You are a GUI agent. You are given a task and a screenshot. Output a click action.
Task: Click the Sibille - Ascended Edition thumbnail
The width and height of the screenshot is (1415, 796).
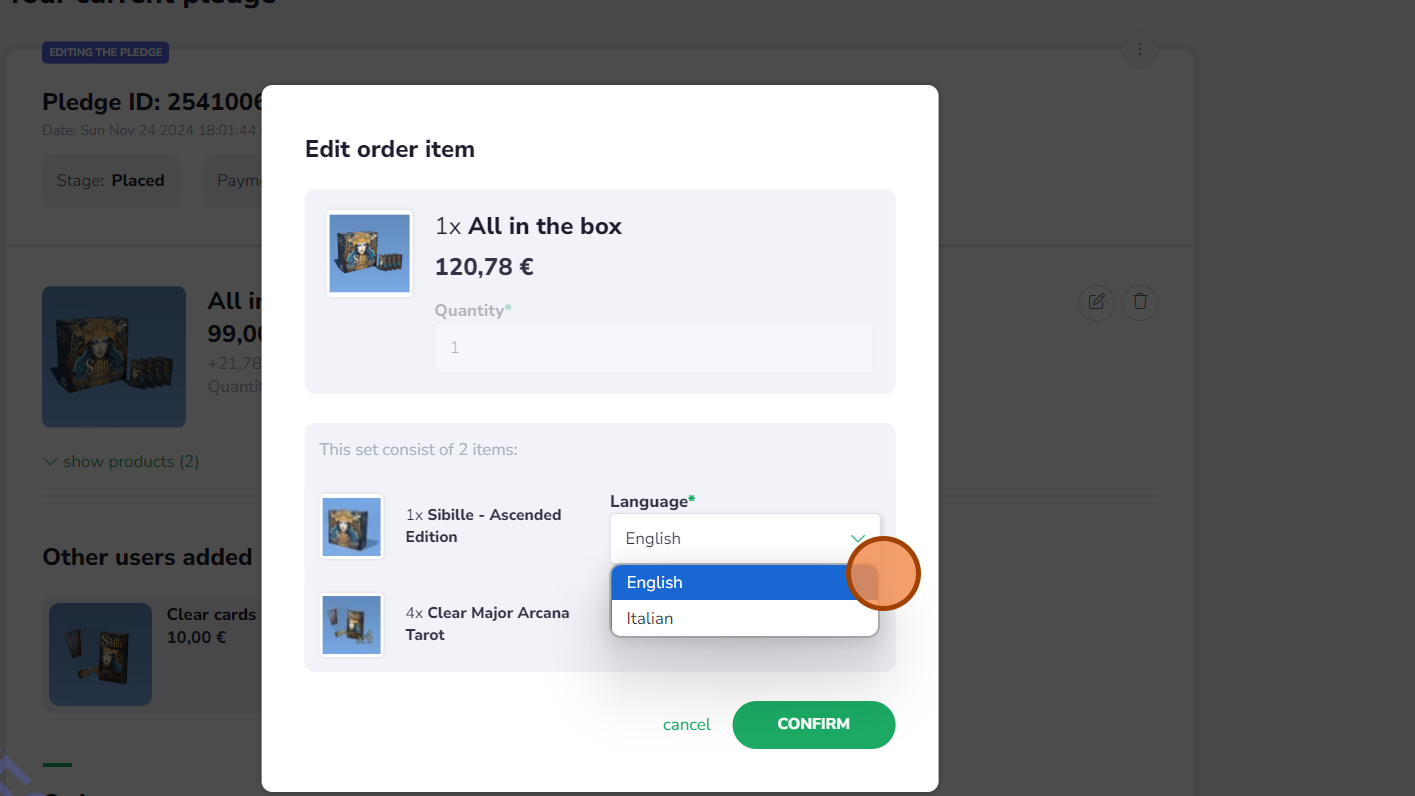352,526
